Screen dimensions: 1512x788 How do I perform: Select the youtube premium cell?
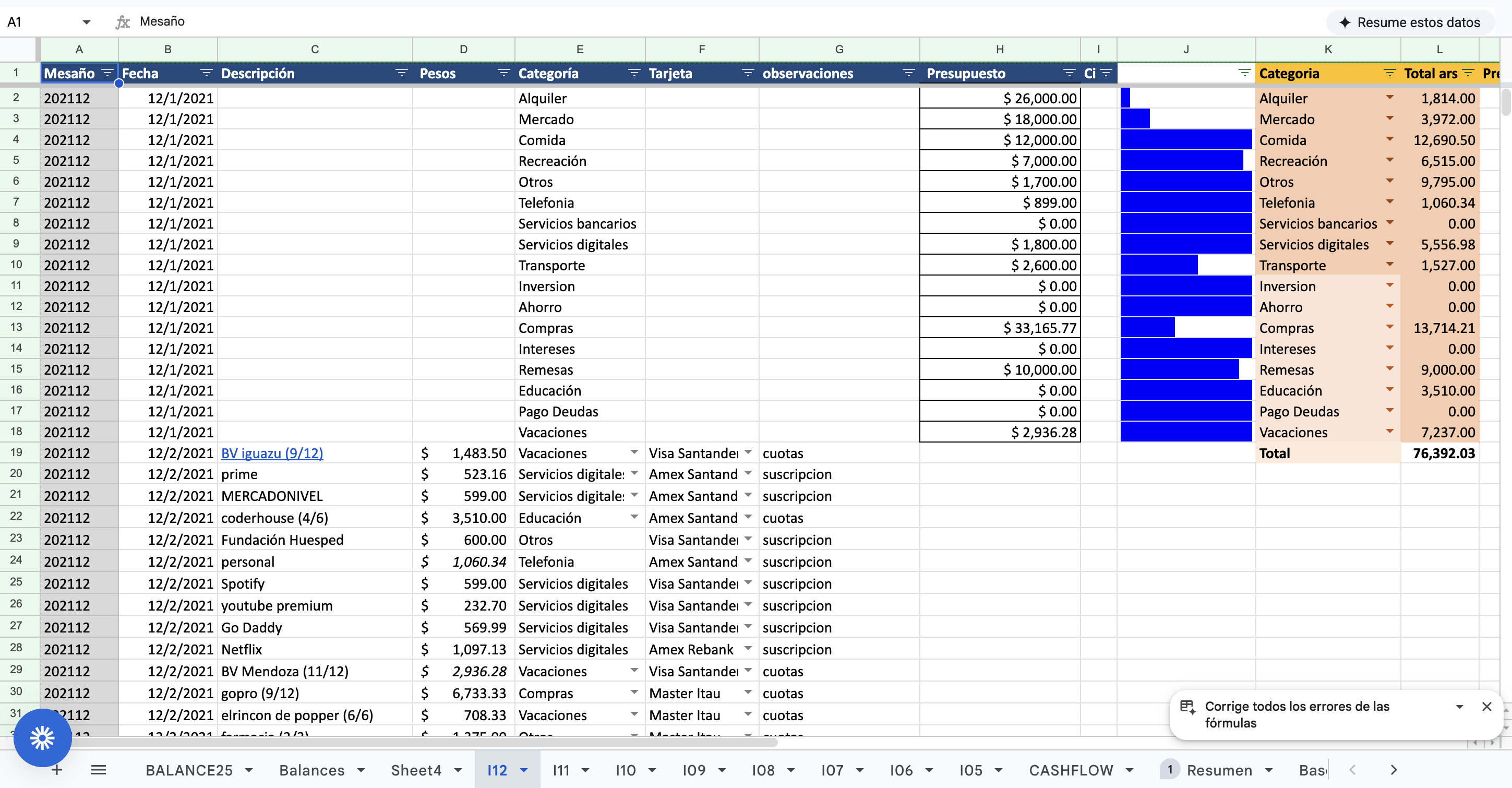tap(315, 605)
